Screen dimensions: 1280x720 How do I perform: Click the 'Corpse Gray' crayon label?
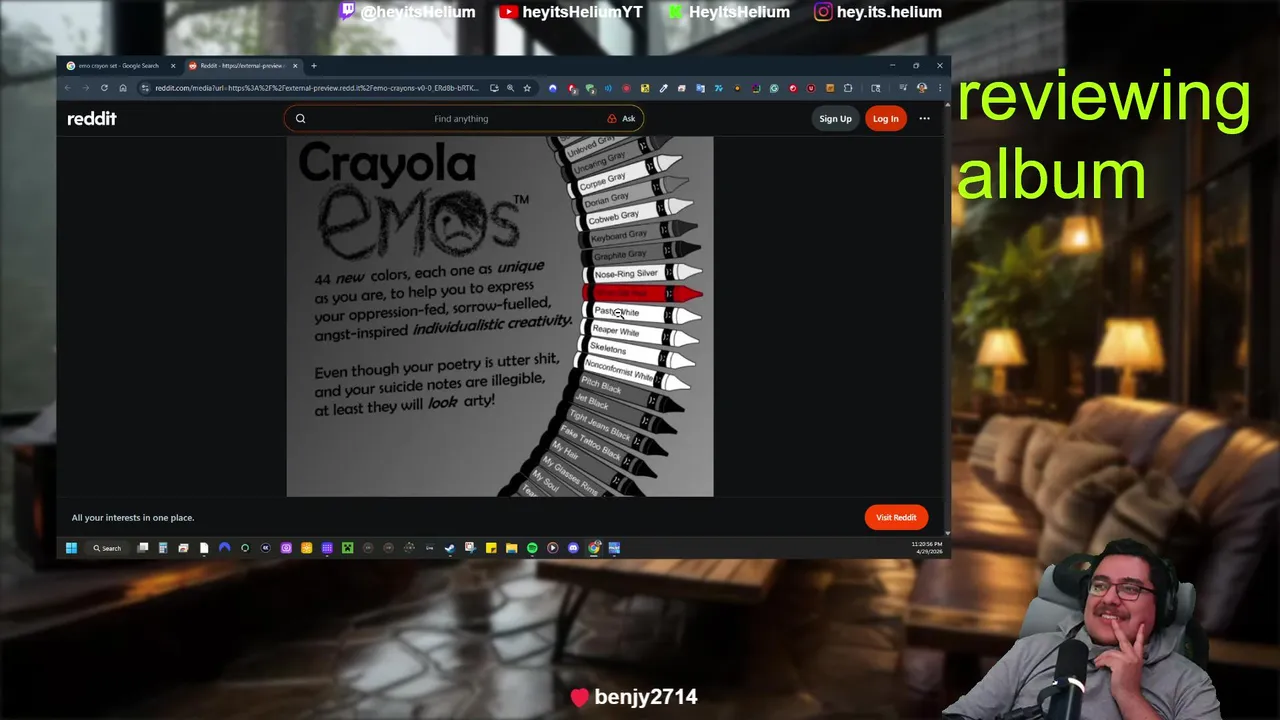point(602,181)
